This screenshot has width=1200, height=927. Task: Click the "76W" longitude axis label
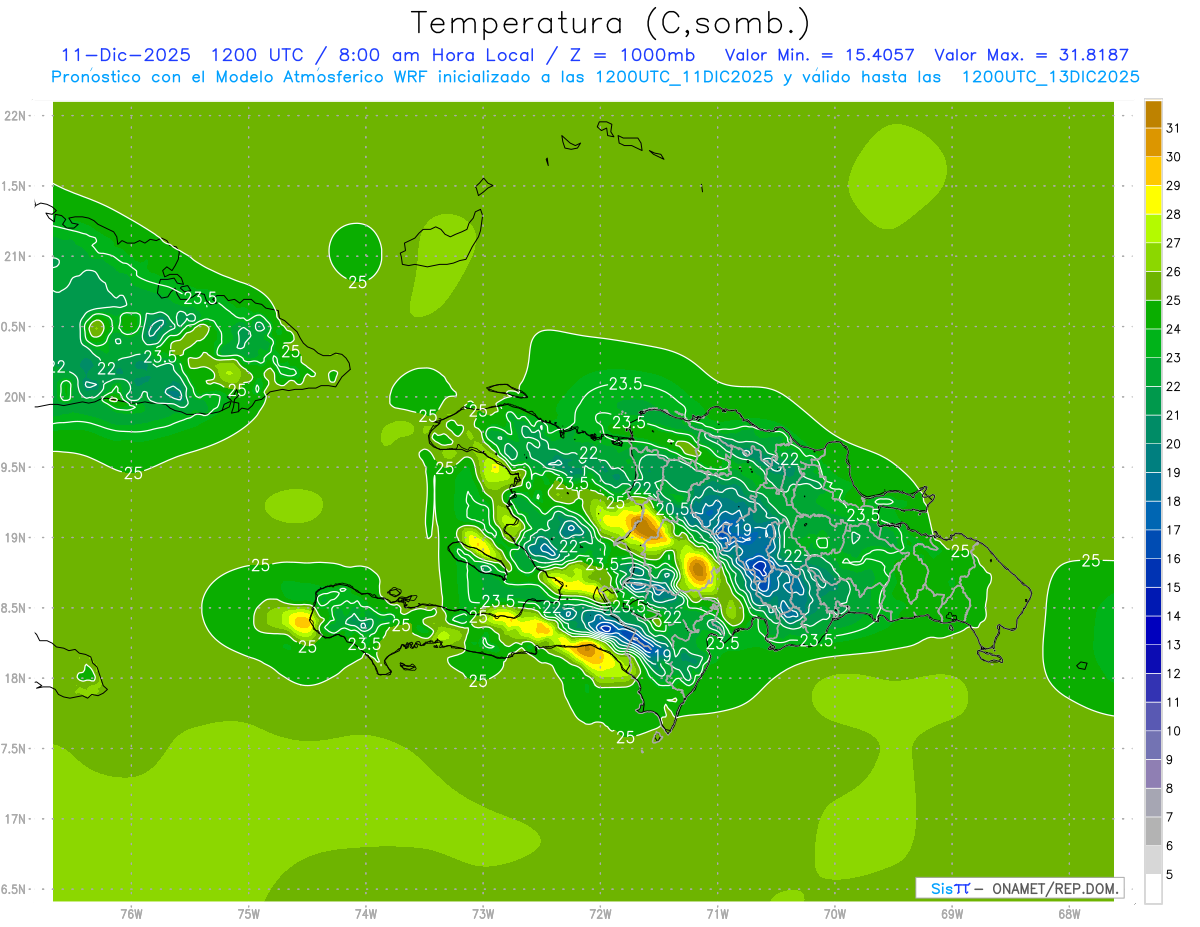pyautogui.click(x=131, y=914)
